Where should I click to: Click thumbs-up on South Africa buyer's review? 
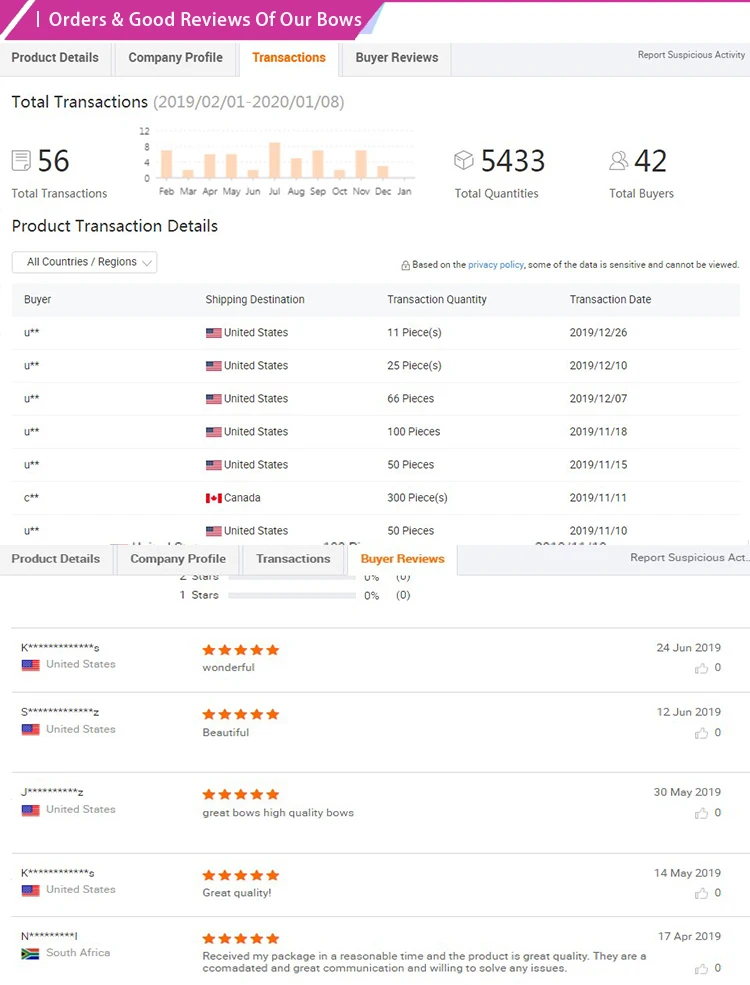pyautogui.click(x=702, y=968)
